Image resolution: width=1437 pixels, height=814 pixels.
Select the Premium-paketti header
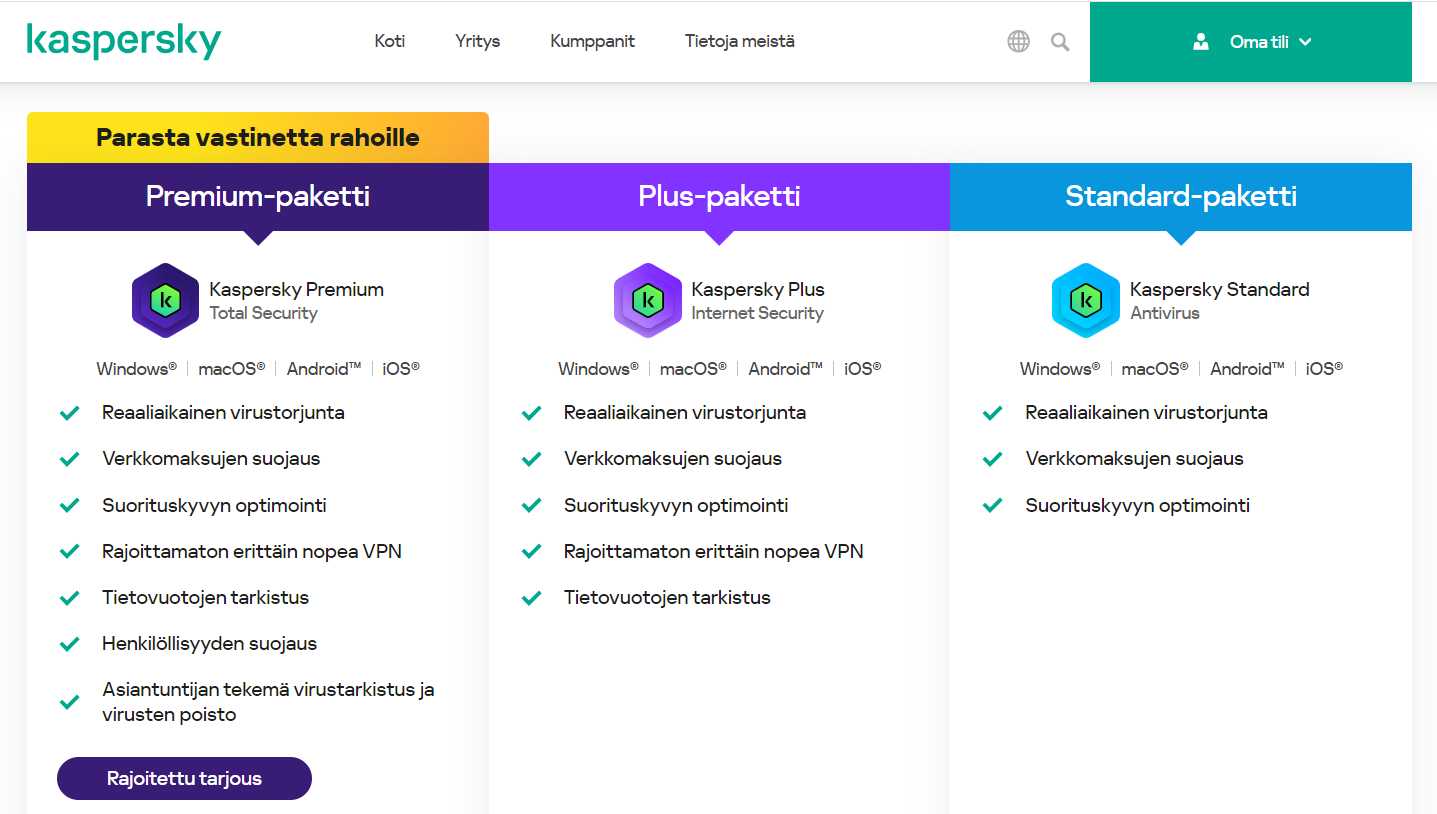[x=258, y=196]
